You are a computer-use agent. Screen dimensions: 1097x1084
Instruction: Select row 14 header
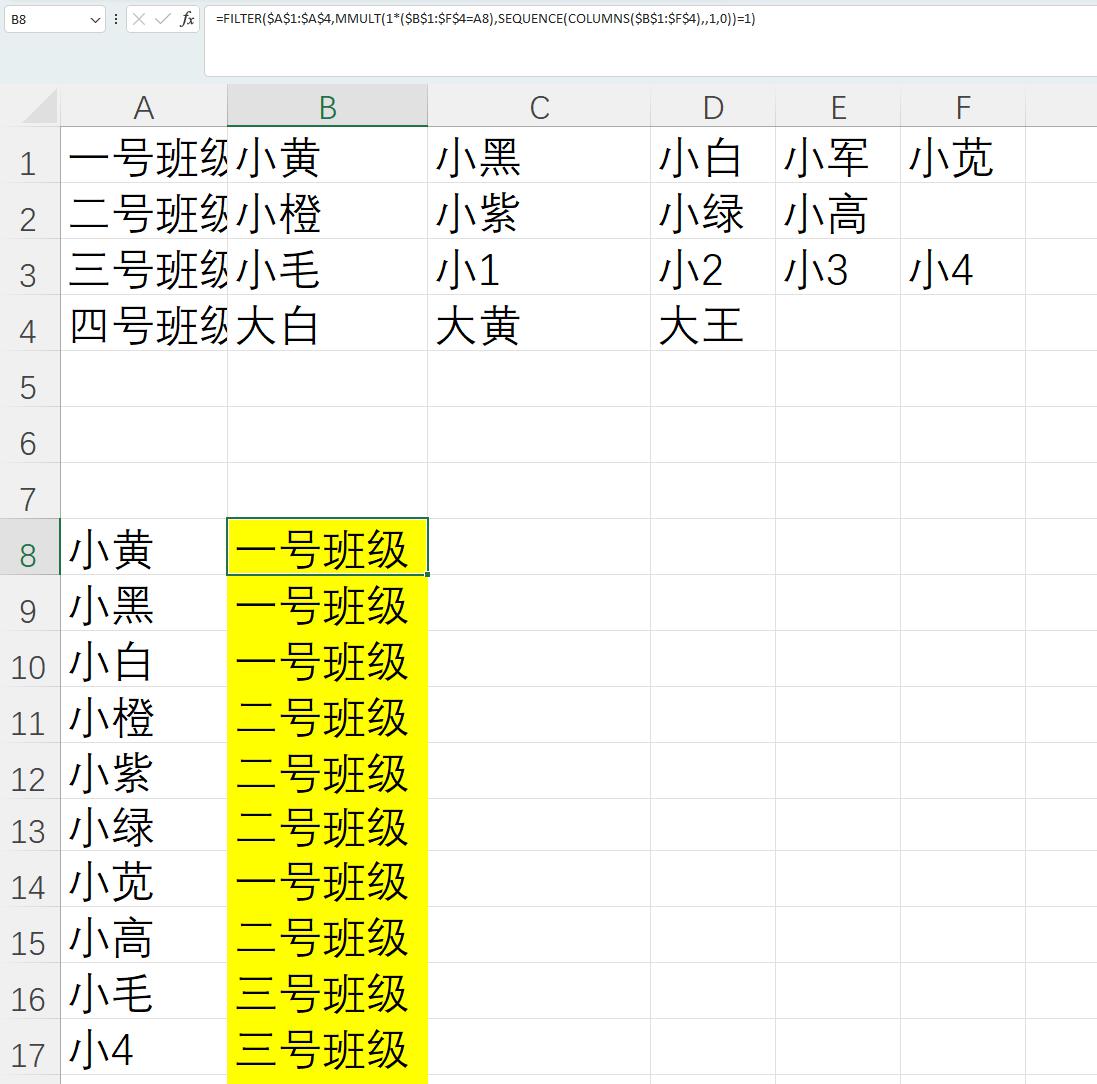pyautogui.click(x=29, y=879)
